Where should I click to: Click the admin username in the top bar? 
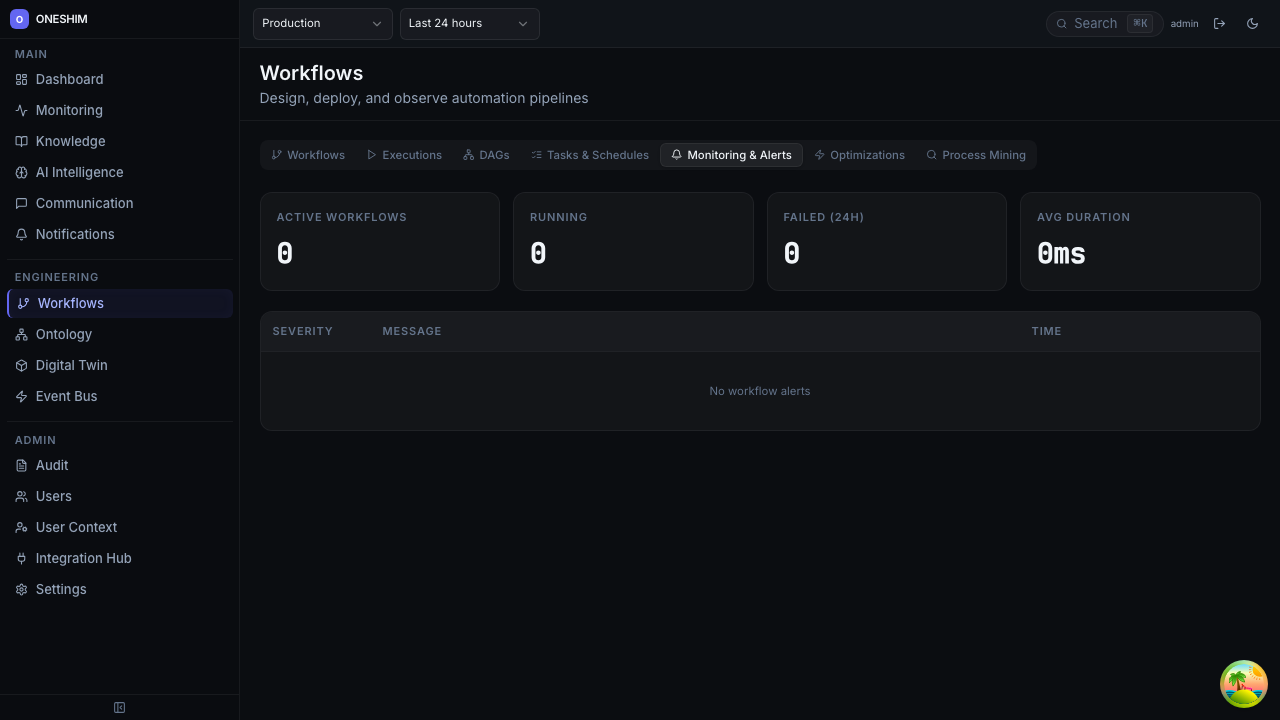point(1184,23)
